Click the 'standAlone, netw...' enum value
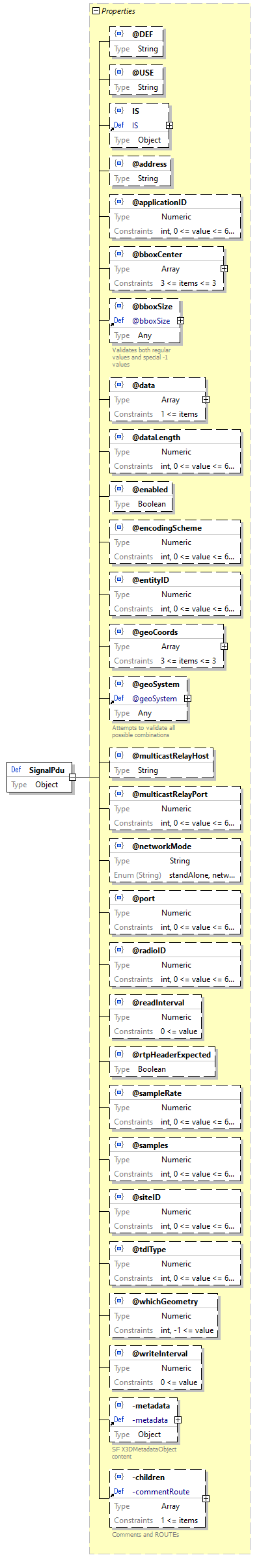This screenshot has height=1568, width=259. [202, 875]
